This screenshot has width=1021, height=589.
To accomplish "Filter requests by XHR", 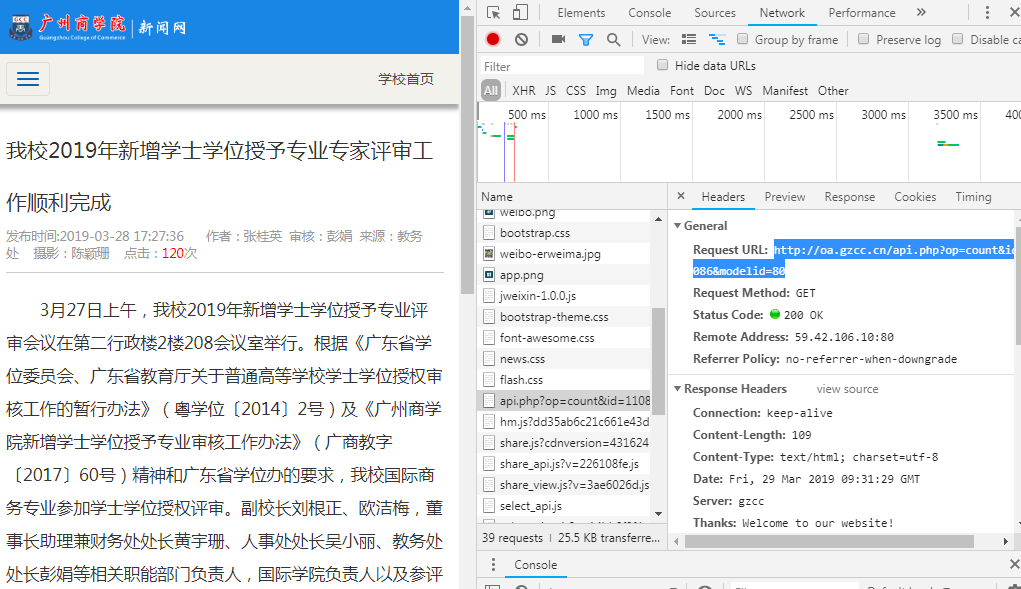I will (x=524, y=90).
